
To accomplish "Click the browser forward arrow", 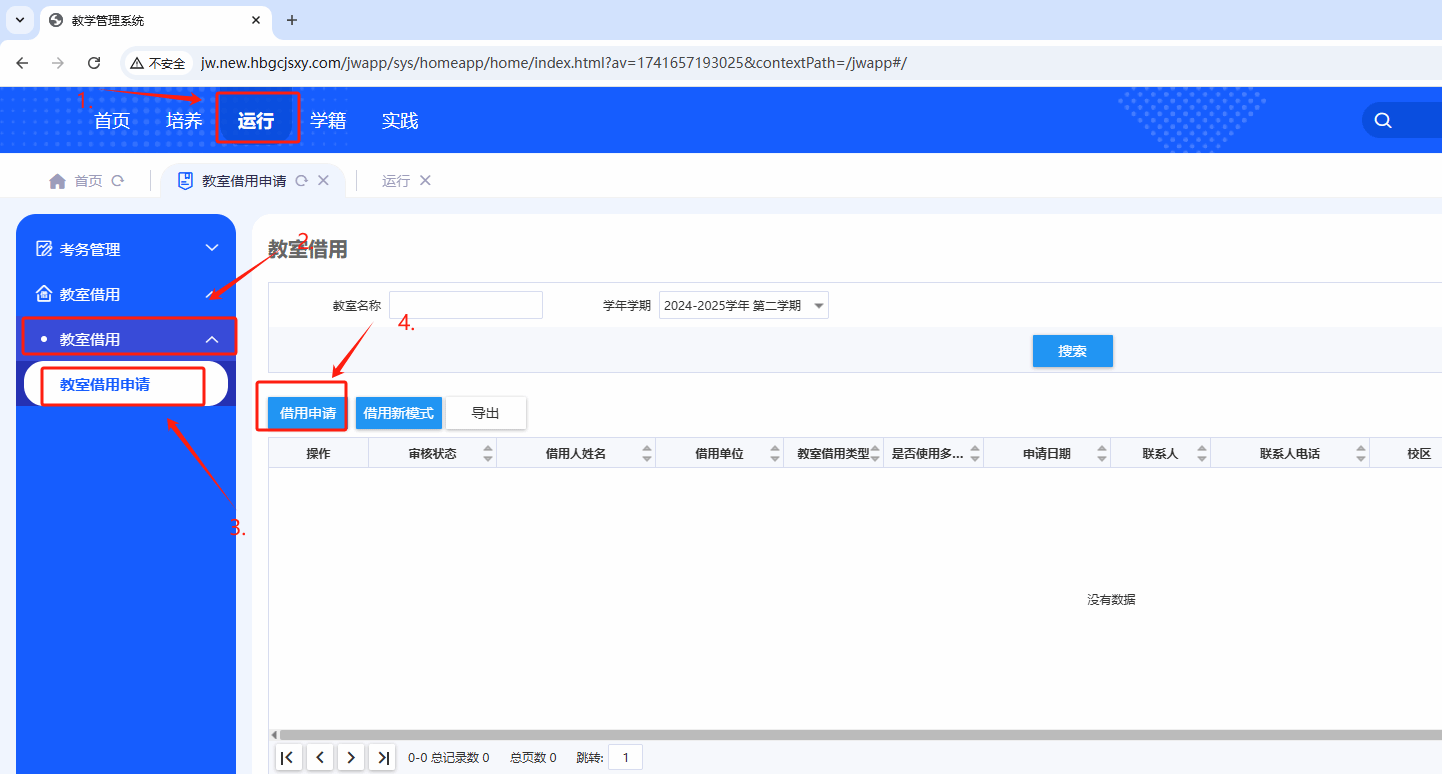I will [x=58, y=63].
